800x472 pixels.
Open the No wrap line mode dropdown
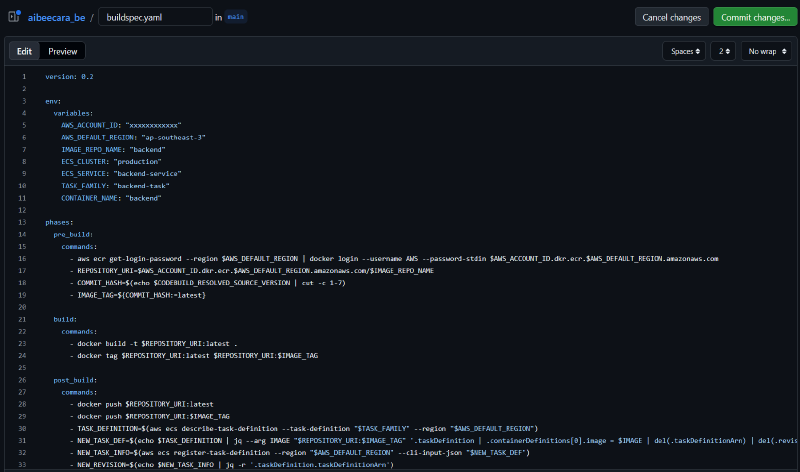click(766, 51)
